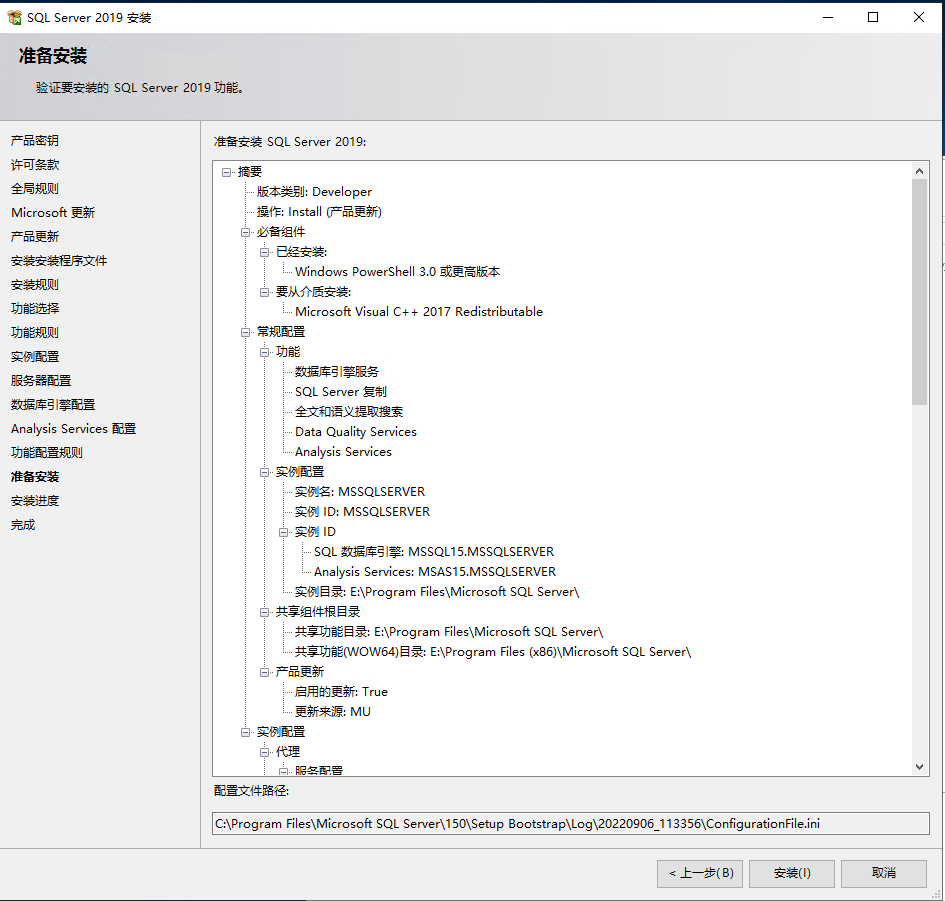The width and height of the screenshot is (945, 901).
Task: Select 安装规则 step in sidebar
Action: tap(34, 284)
